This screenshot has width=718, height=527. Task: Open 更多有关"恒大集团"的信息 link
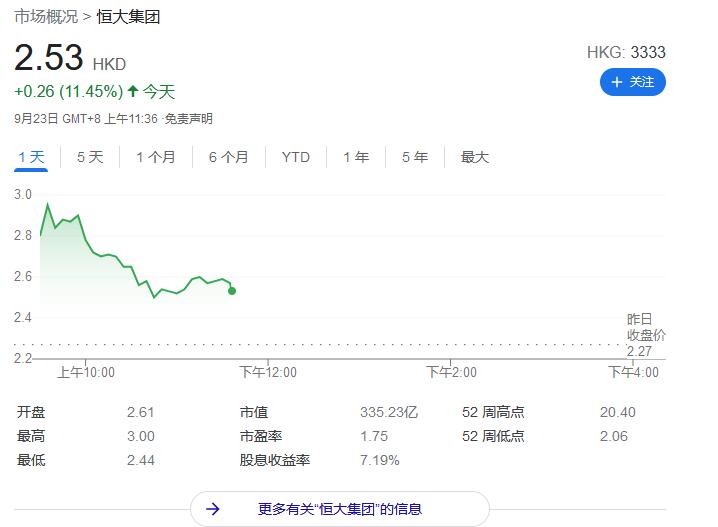pyautogui.click(x=339, y=509)
